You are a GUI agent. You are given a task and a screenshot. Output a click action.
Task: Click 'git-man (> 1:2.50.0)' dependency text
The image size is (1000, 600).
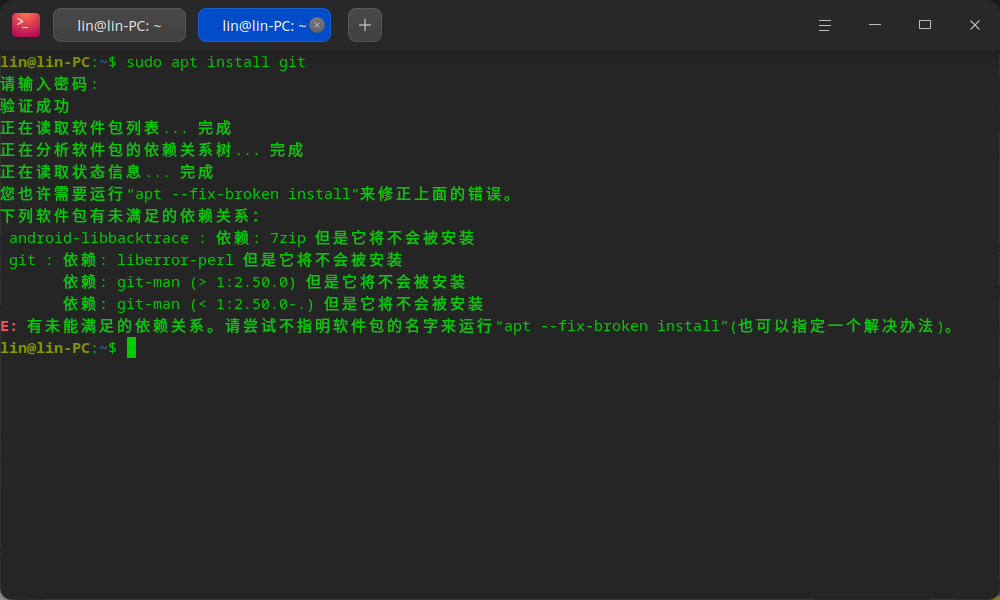(207, 282)
